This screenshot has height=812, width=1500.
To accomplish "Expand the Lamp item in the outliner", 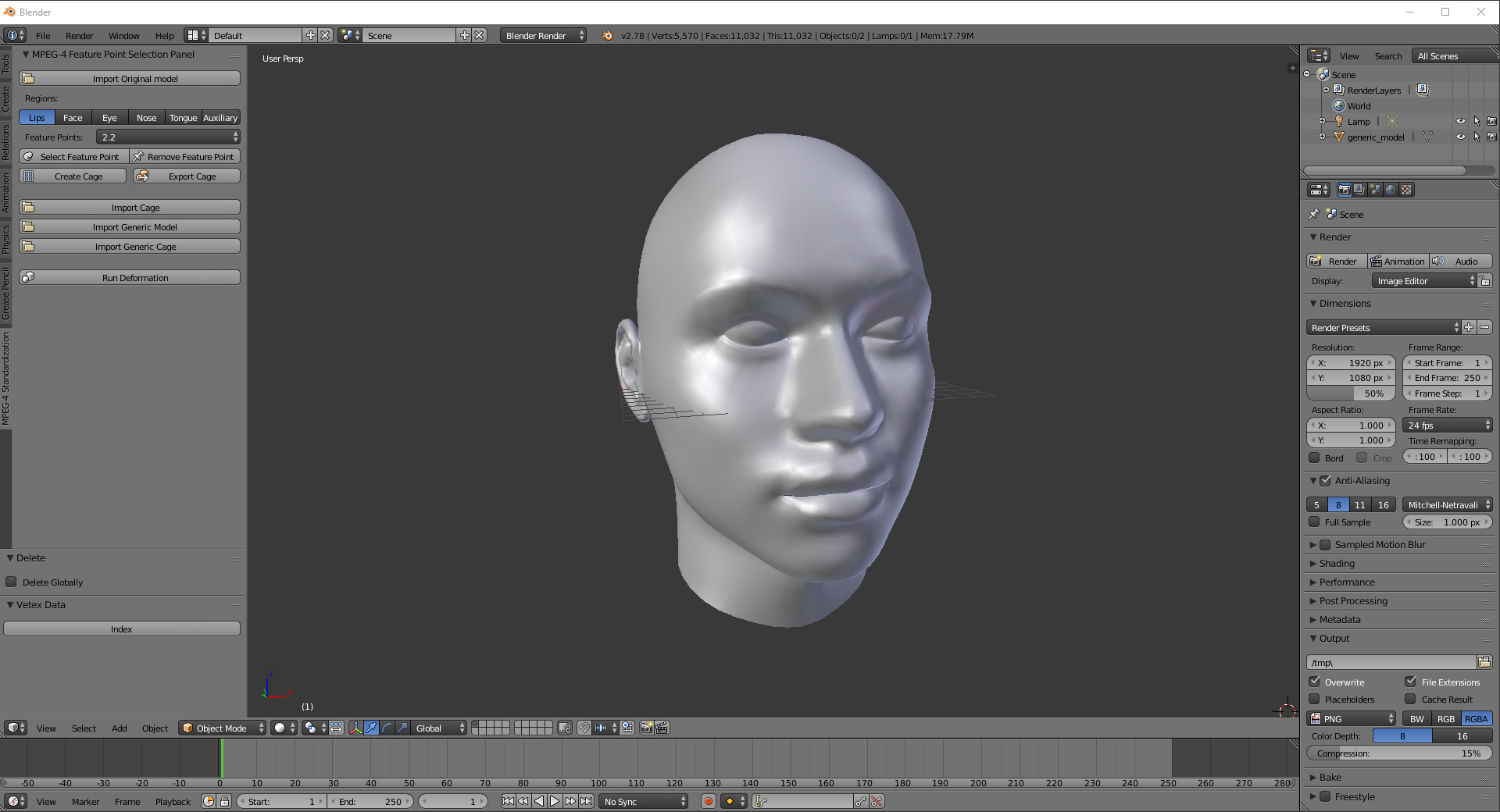I will tap(1322, 122).
